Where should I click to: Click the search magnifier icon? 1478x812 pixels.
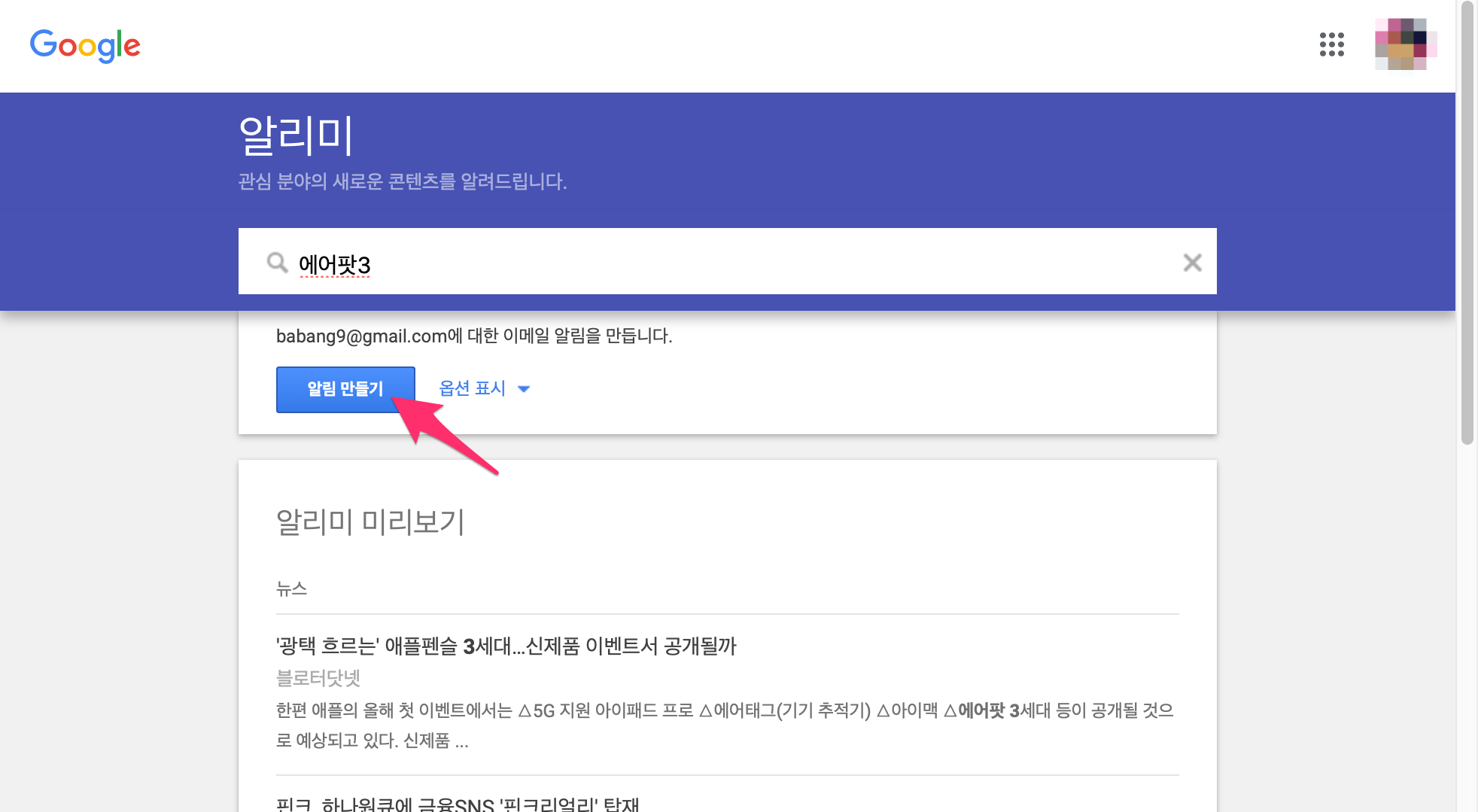point(278,263)
